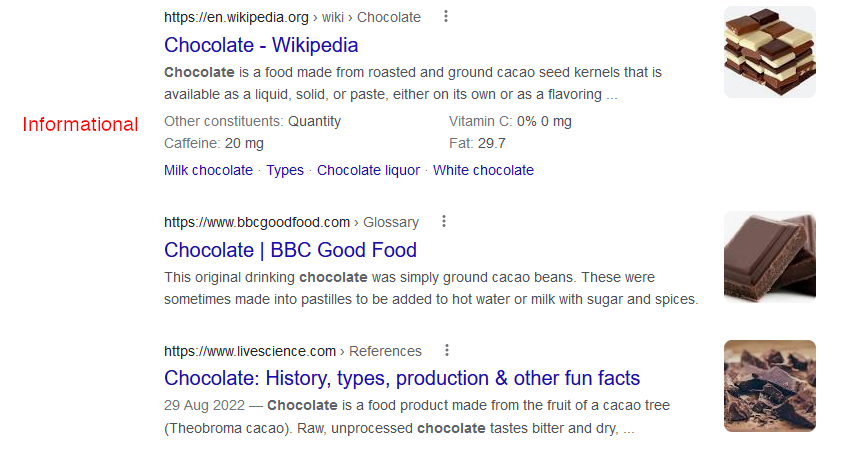Follow the White chocolate sitelink
The height and width of the screenshot is (452, 847).
[x=483, y=170]
